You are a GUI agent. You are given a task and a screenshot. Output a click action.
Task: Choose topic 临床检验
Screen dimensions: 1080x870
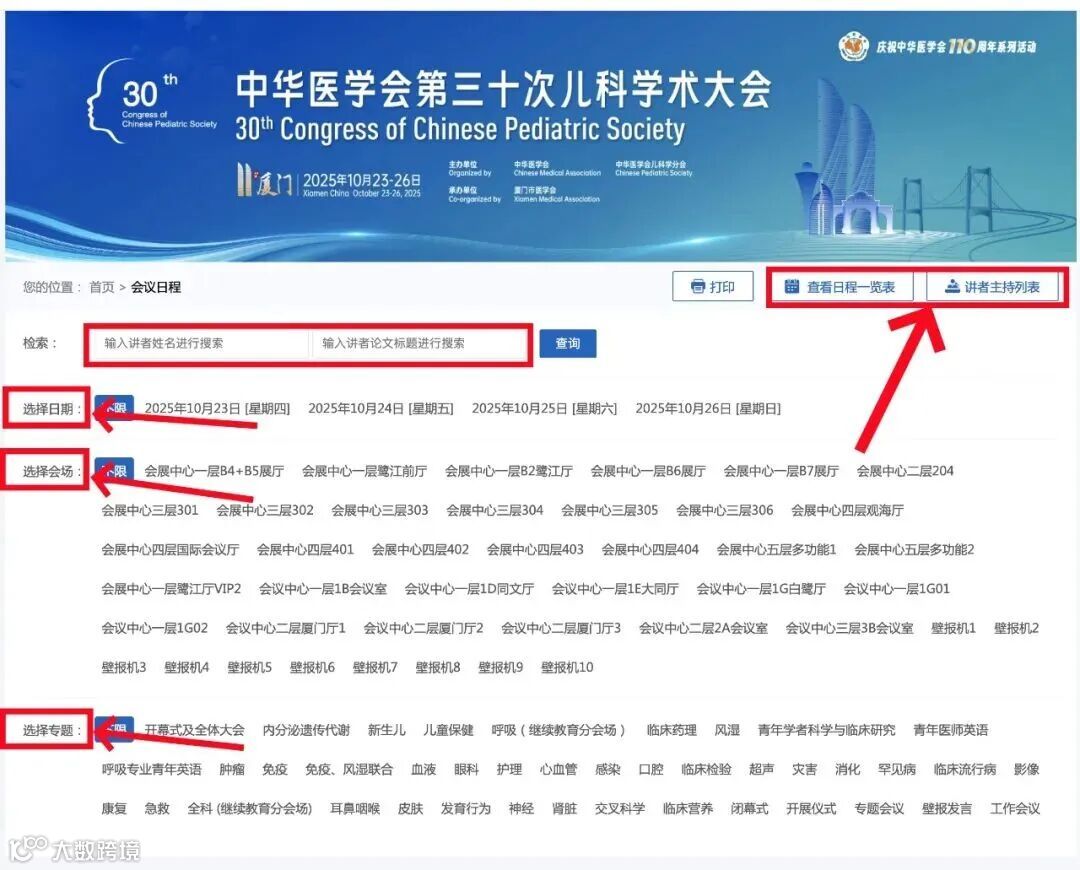point(706,769)
